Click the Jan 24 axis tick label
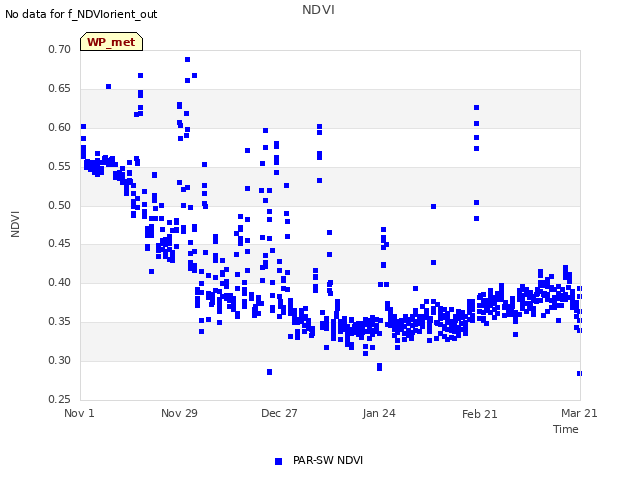Viewport: 640px width, 480px height. (x=379, y=413)
